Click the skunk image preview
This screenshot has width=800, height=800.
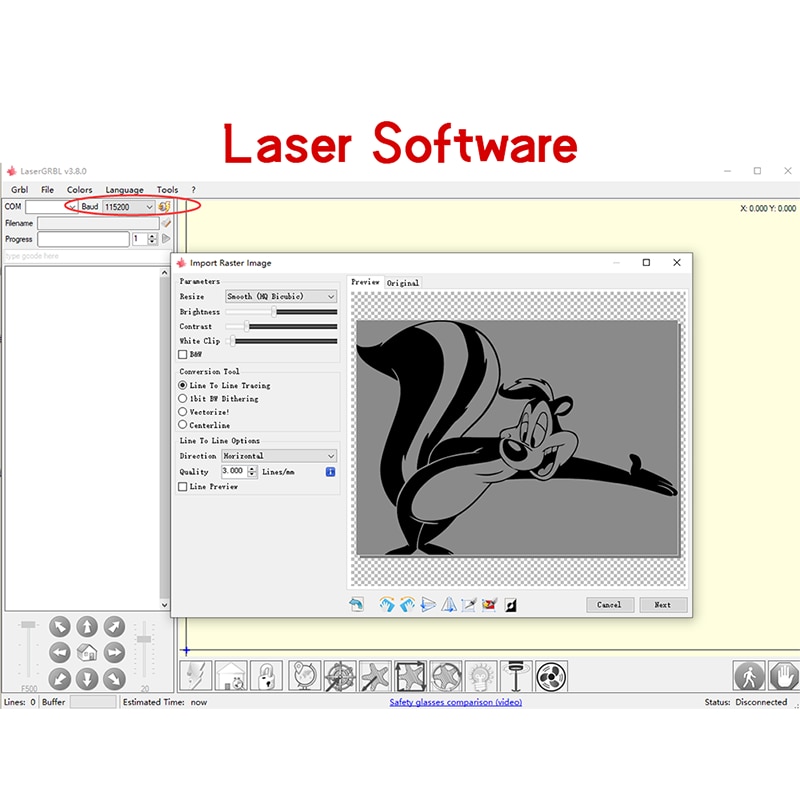pos(517,438)
